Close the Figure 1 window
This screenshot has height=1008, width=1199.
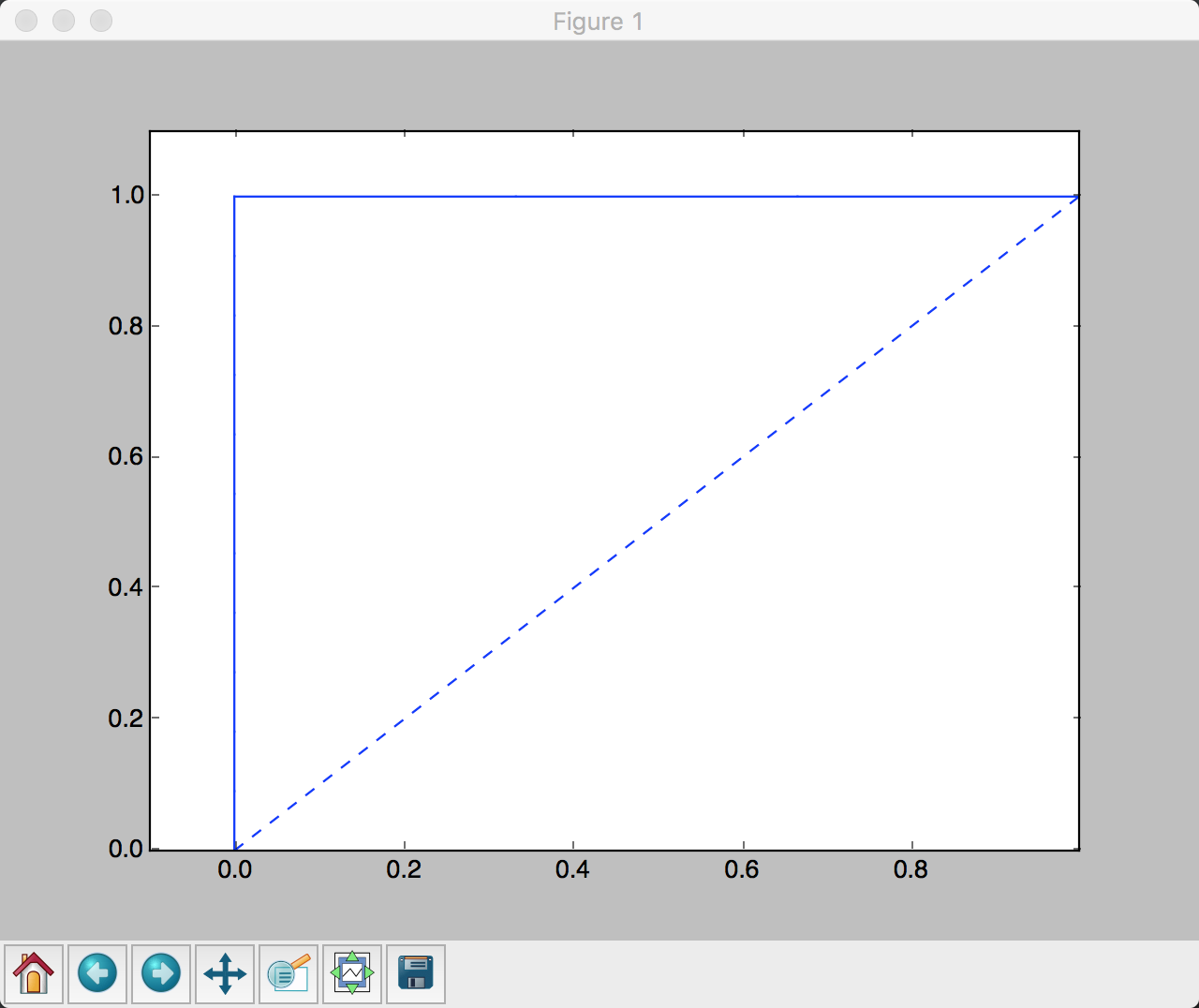[x=26, y=21]
